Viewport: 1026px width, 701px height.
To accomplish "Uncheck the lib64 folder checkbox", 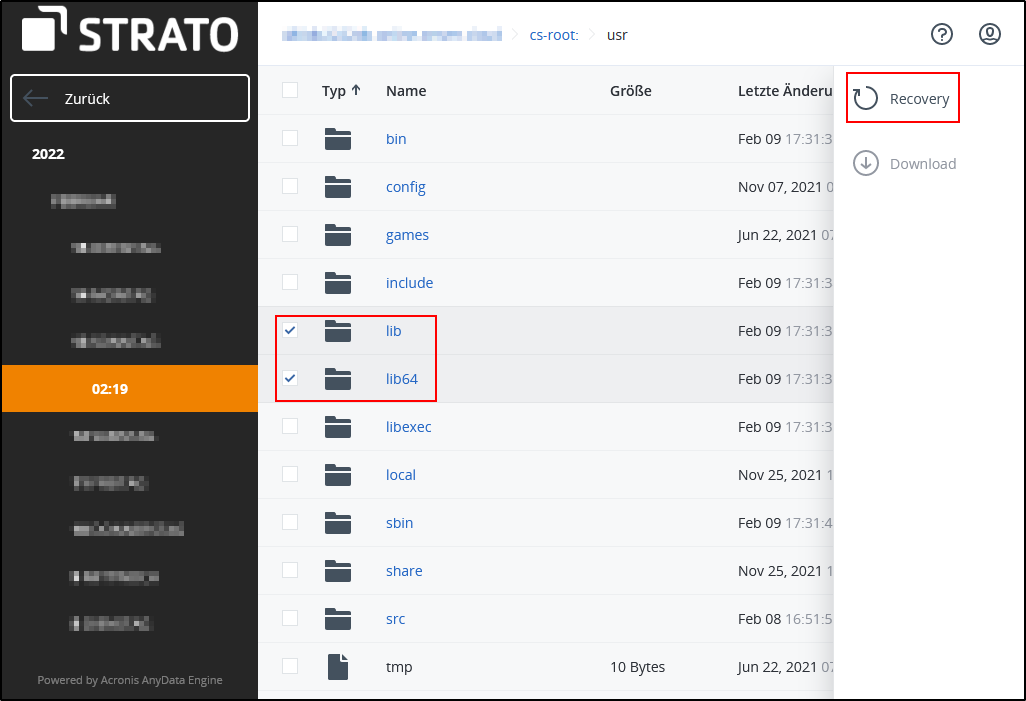I will 290,378.
